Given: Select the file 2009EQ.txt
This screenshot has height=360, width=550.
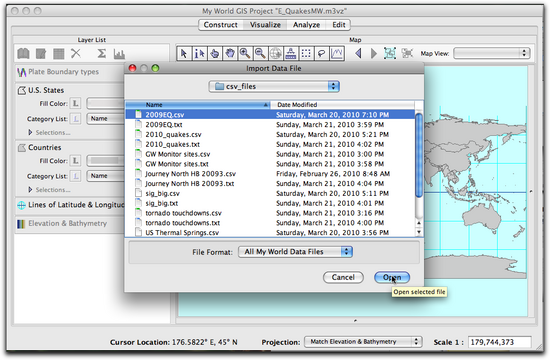Looking at the screenshot, I should [x=270, y=125].
